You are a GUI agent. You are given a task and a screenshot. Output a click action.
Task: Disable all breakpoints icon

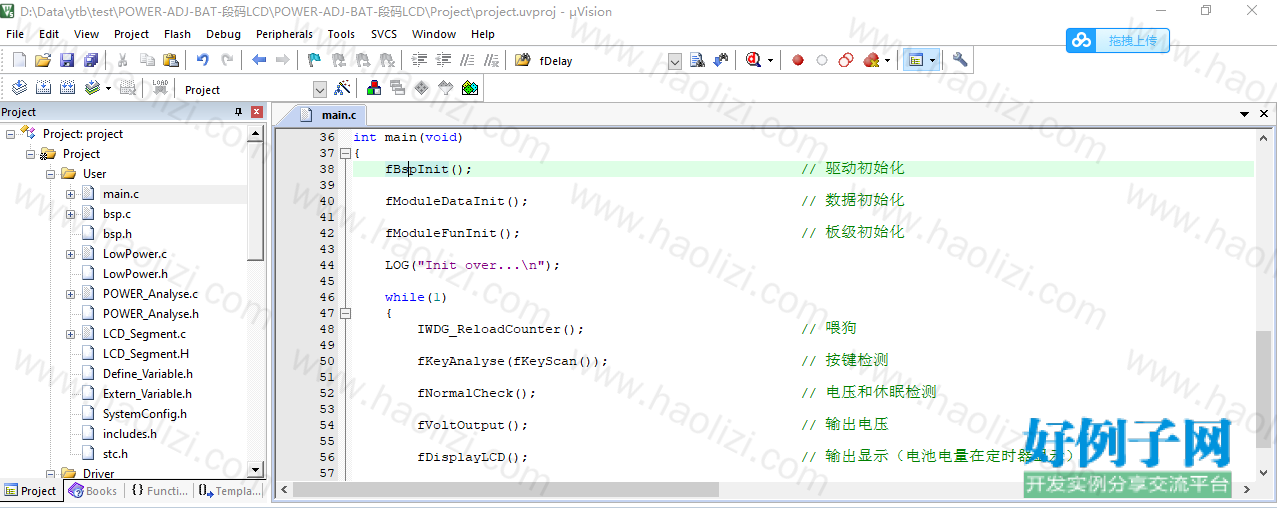click(846, 60)
